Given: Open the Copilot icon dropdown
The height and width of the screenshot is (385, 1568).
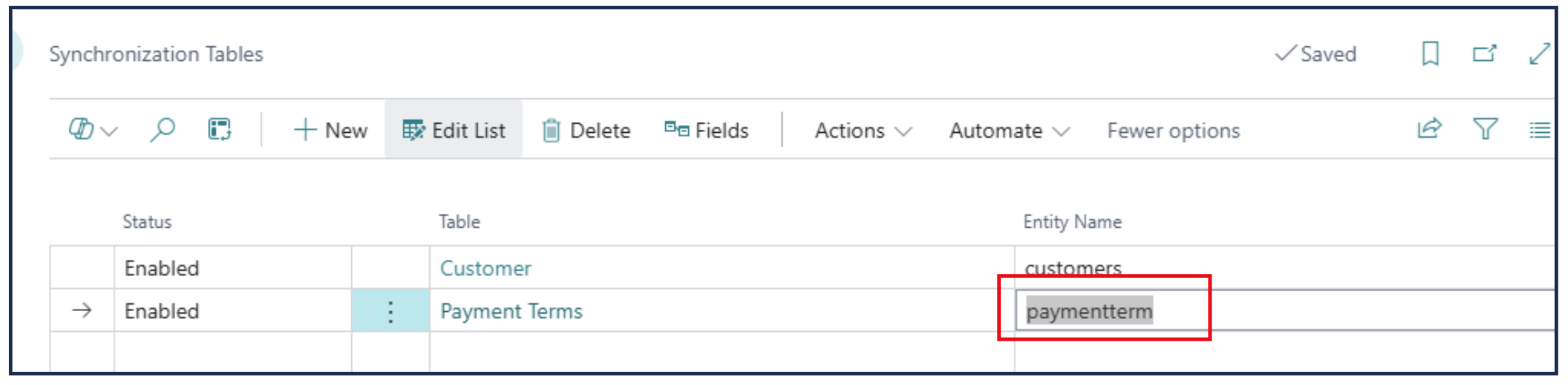Looking at the screenshot, I should 92,130.
